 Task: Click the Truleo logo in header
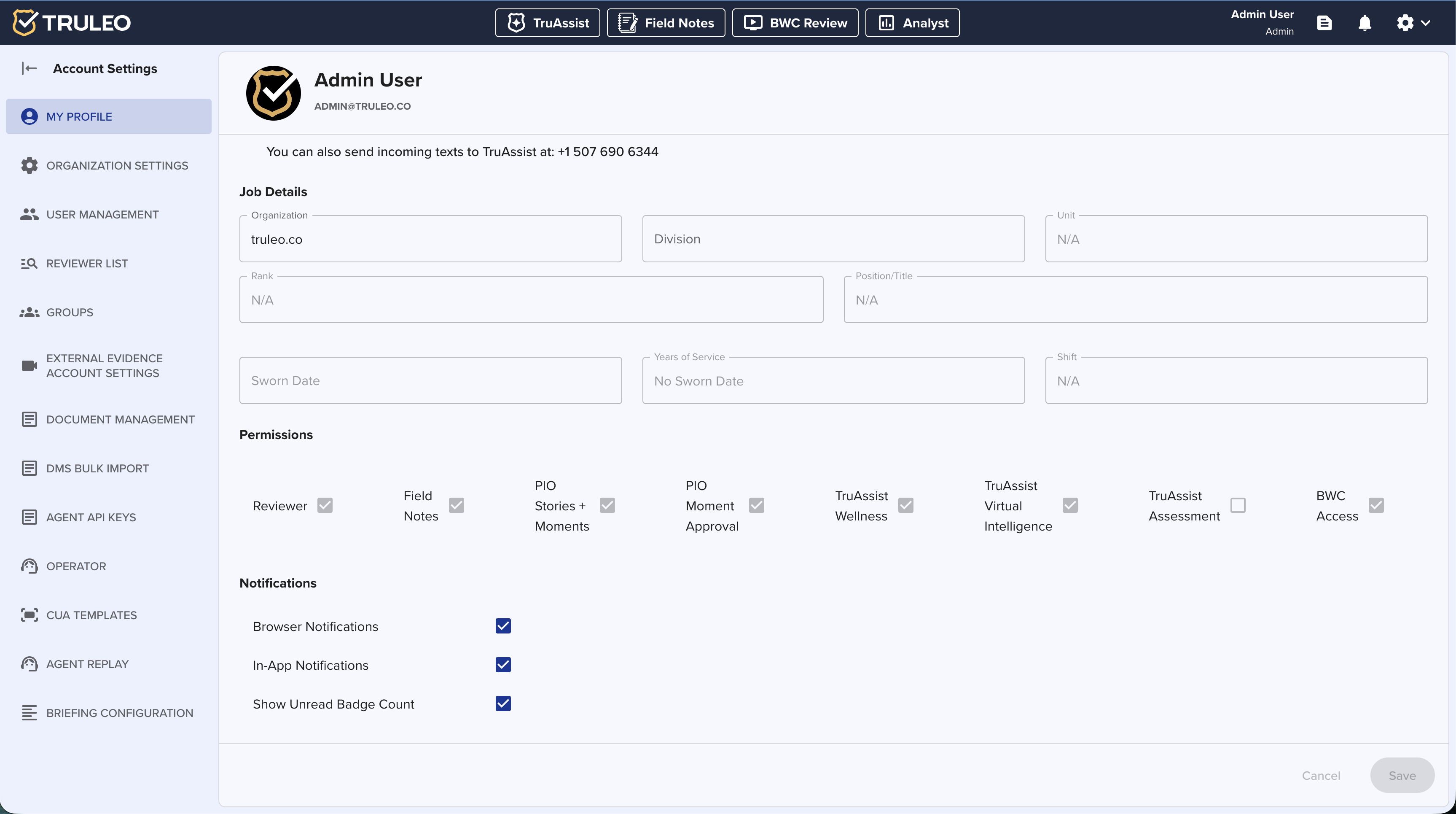72,23
